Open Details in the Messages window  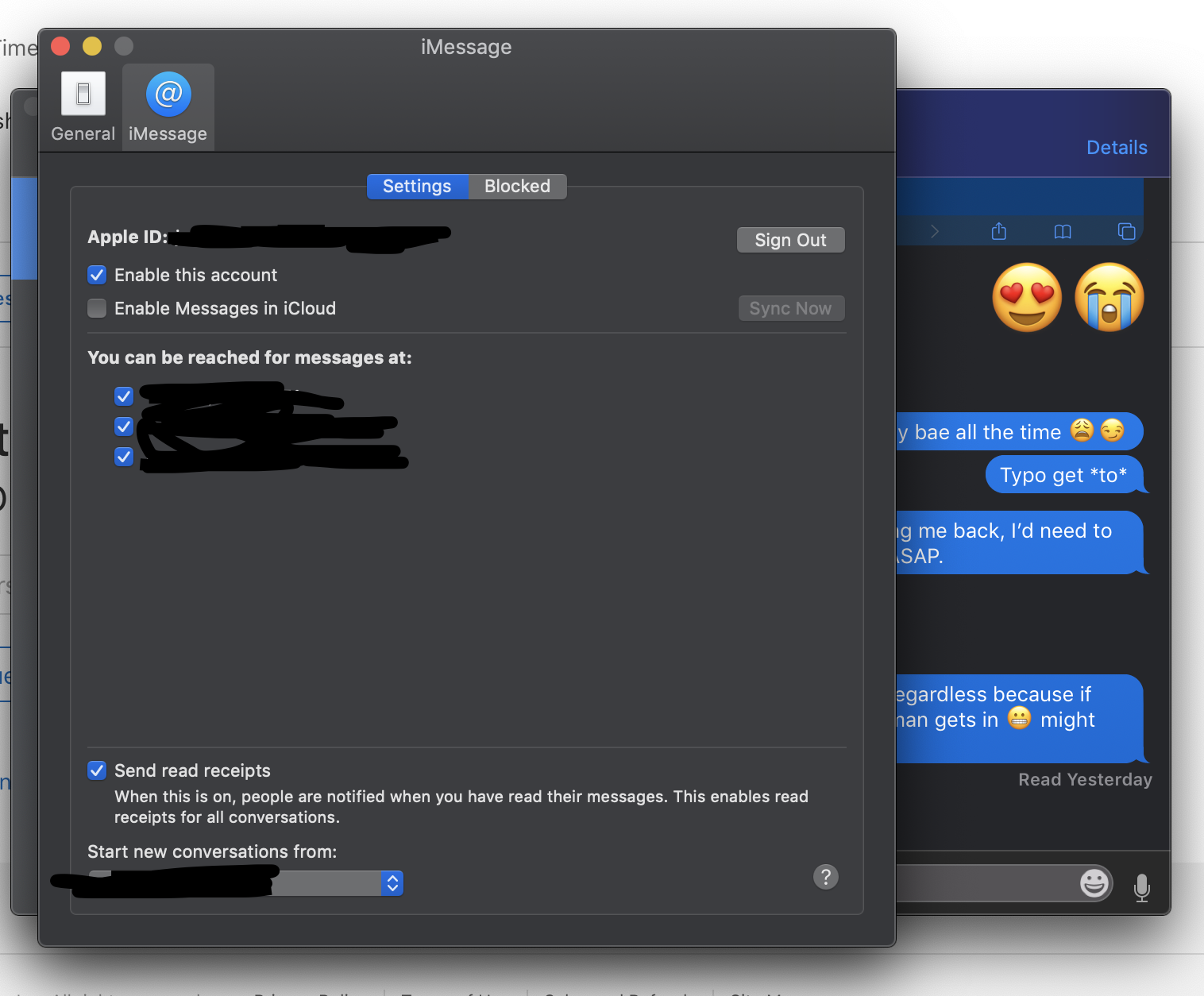(1117, 148)
